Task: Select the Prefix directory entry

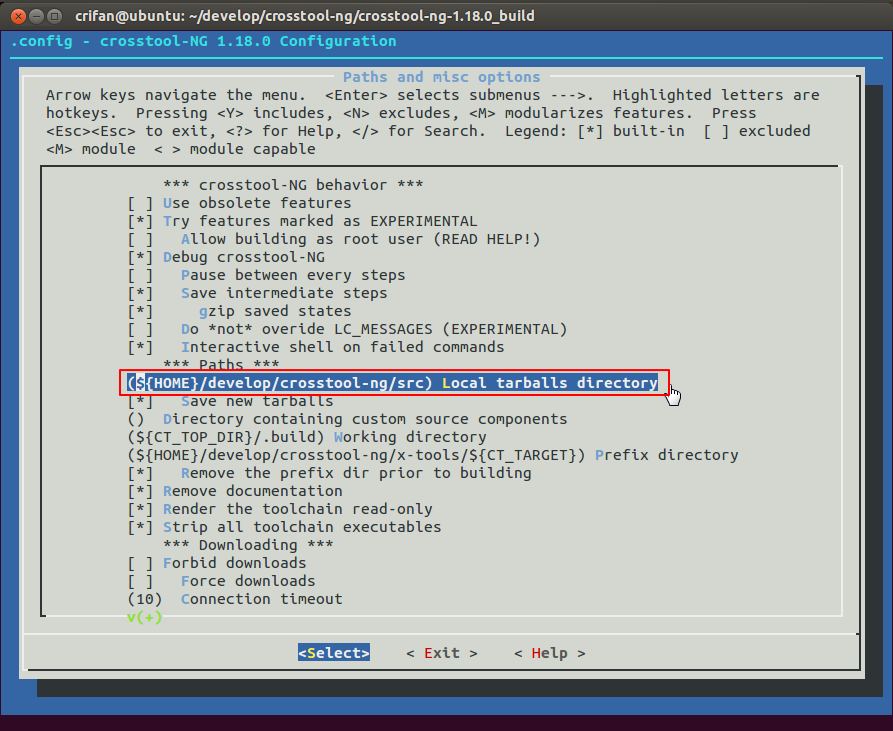Action: click(433, 455)
